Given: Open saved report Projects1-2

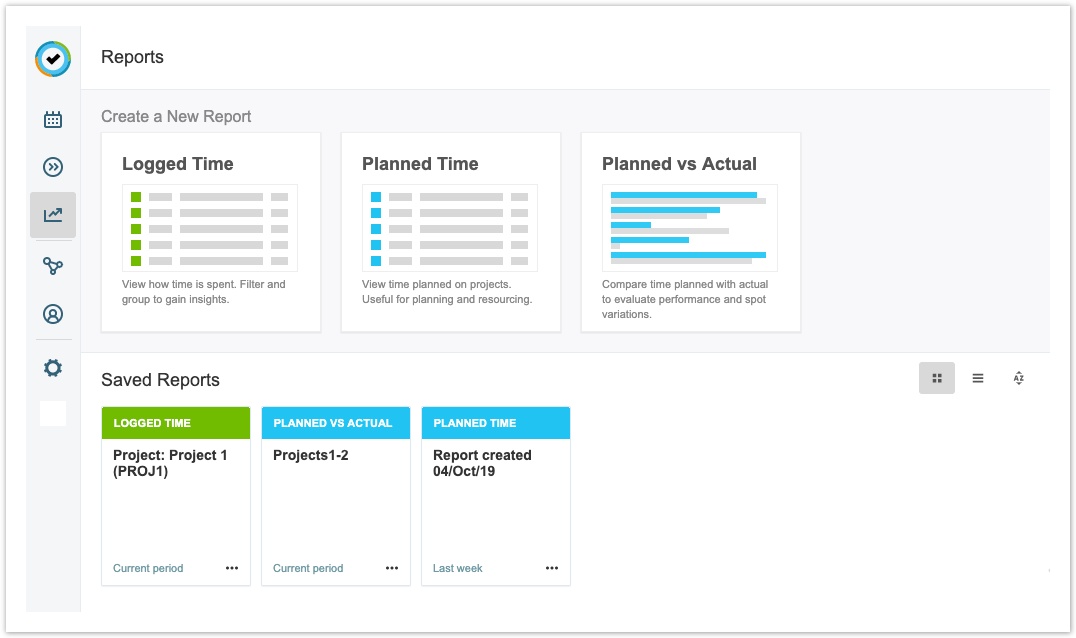Looking at the screenshot, I should 311,456.
